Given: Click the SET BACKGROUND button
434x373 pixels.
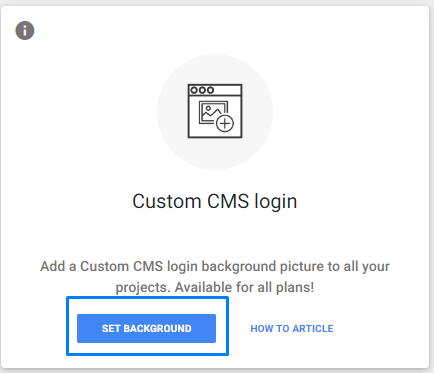Looking at the screenshot, I should click(146, 328).
